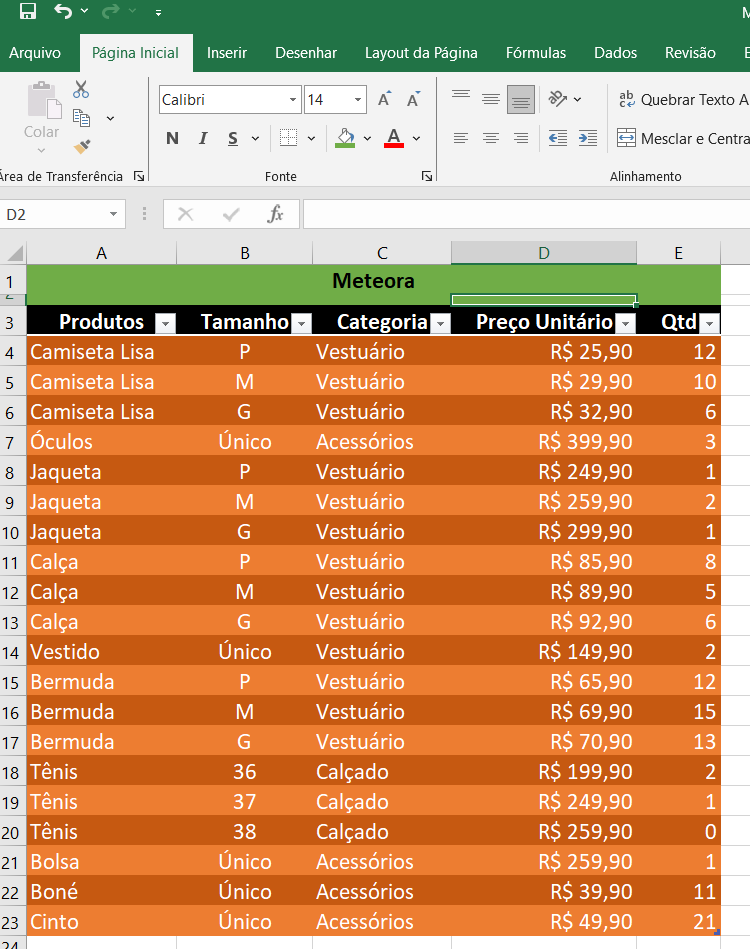Open the Categoria column filter

[440, 324]
